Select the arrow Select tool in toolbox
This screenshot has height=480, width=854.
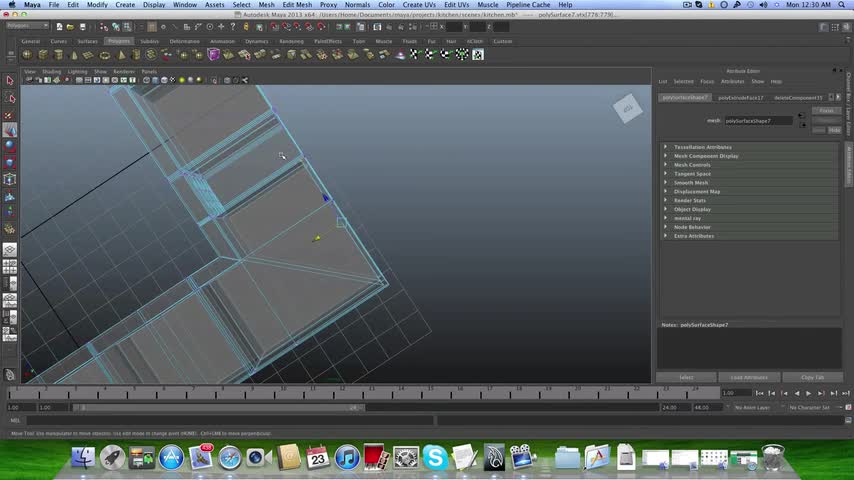tap(10, 81)
